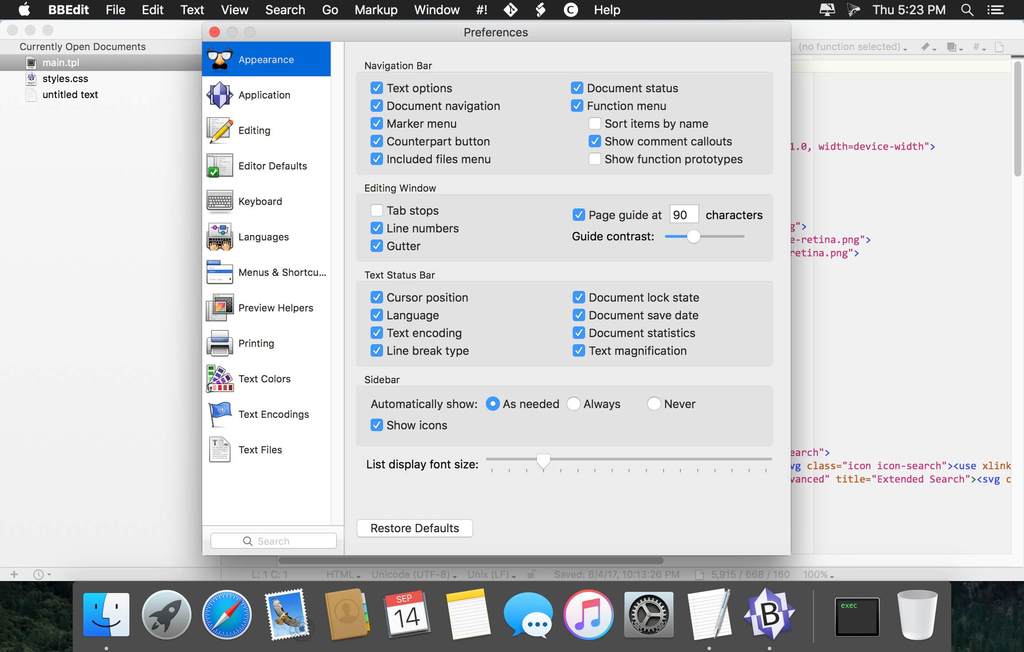Click the Guide contrast slider
Screen dimensions: 1024x652
[693, 237]
